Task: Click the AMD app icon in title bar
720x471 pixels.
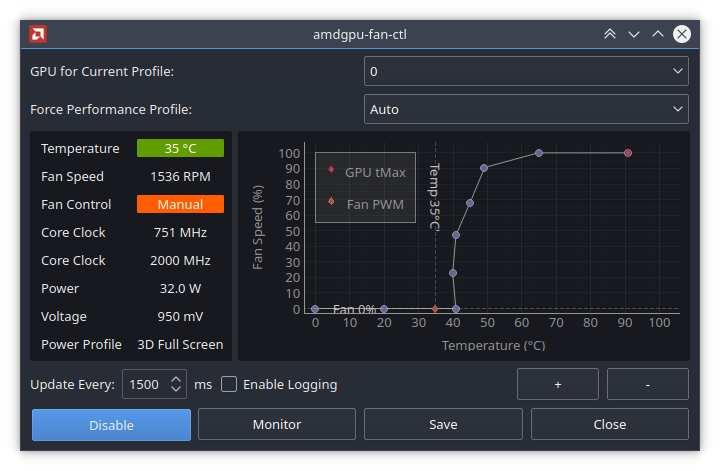Action: coord(38,34)
